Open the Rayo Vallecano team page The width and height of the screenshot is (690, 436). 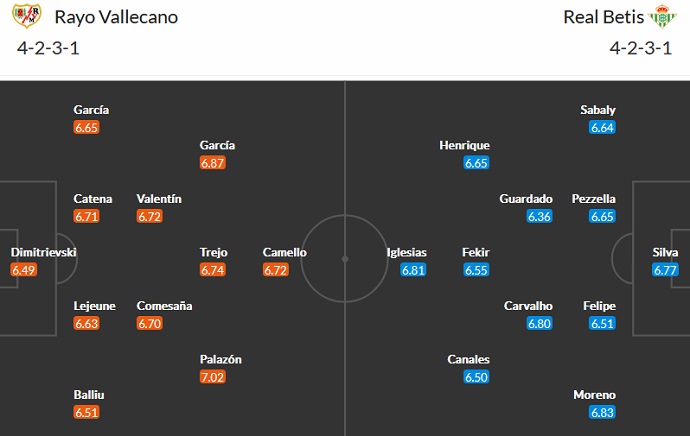pos(117,17)
